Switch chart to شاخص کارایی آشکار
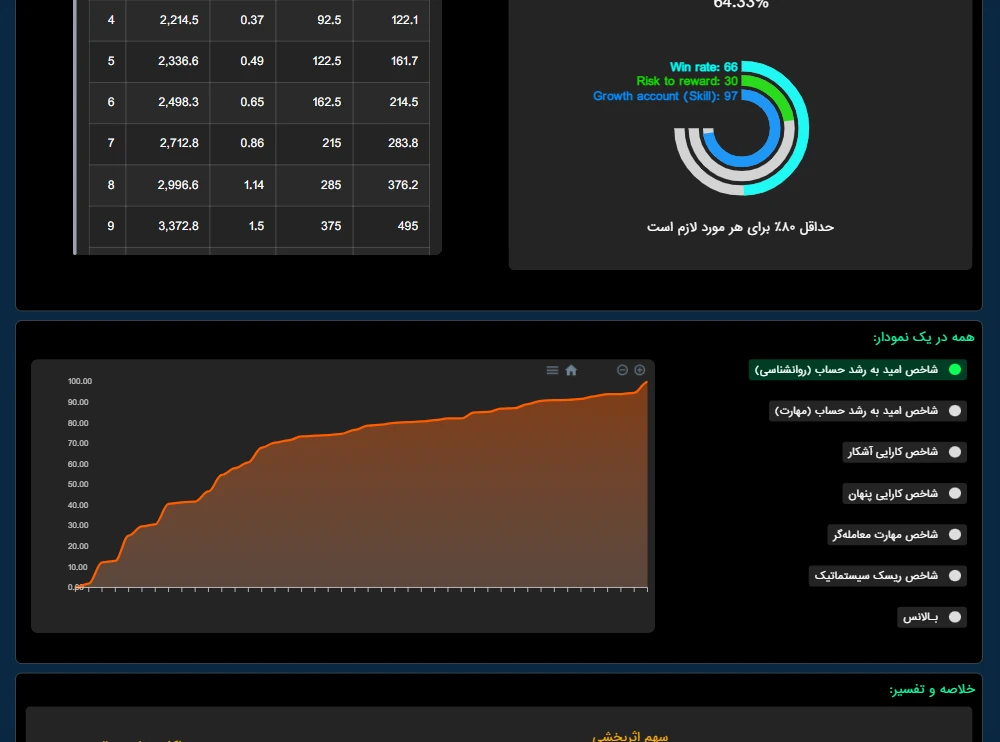Image resolution: width=1000 pixels, height=742 pixels. click(904, 452)
